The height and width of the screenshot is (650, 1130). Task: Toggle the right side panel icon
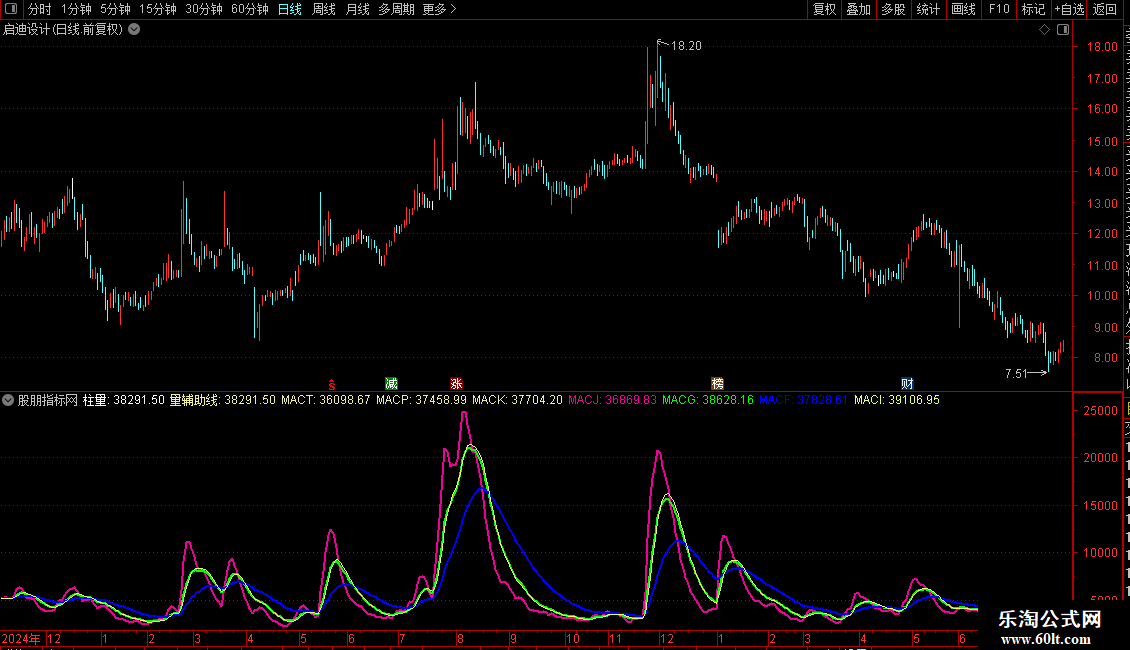tap(1063, 30)
